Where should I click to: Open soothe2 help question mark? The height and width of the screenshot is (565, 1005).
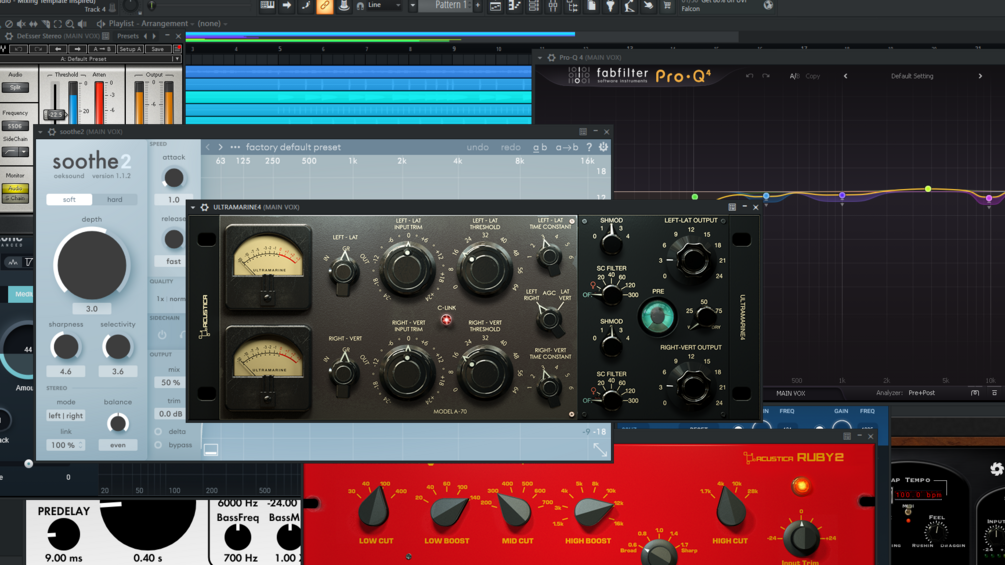click(589, 147)
